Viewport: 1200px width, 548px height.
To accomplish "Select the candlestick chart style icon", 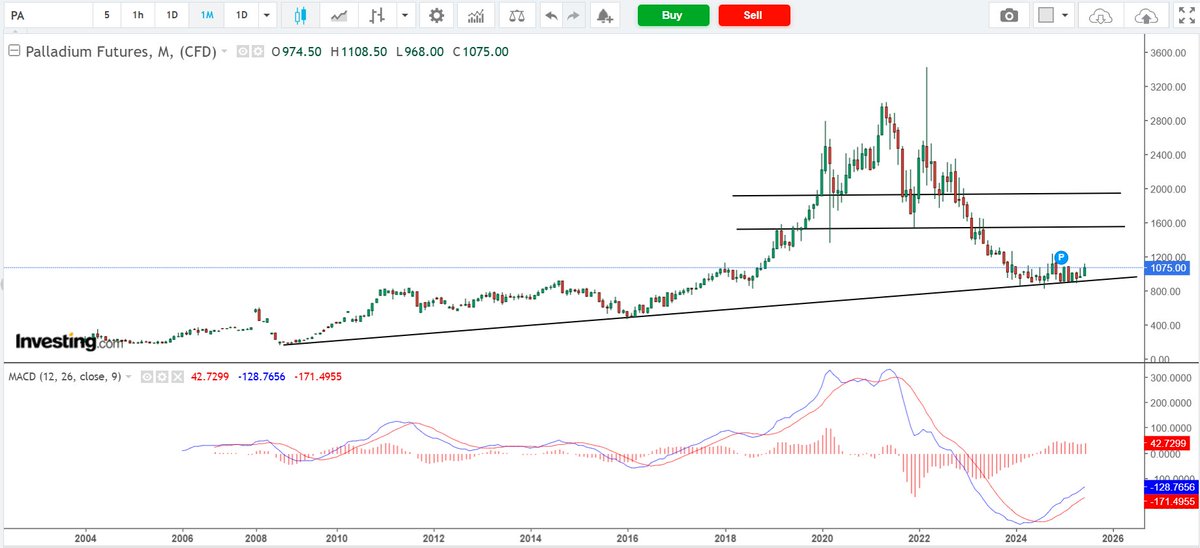I will [301, 16].
